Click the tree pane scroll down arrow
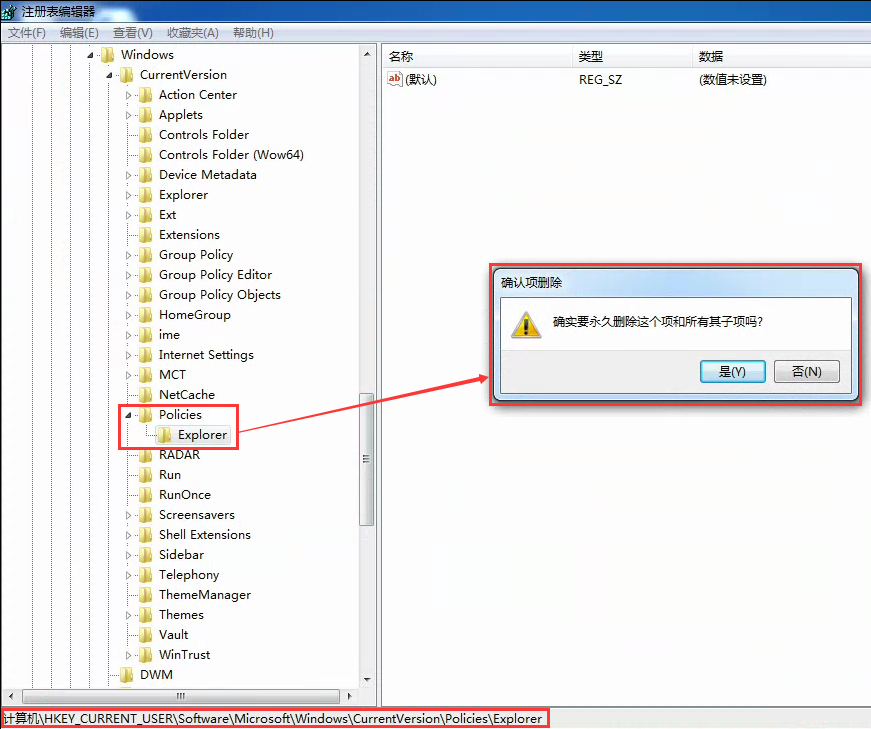 367,680
